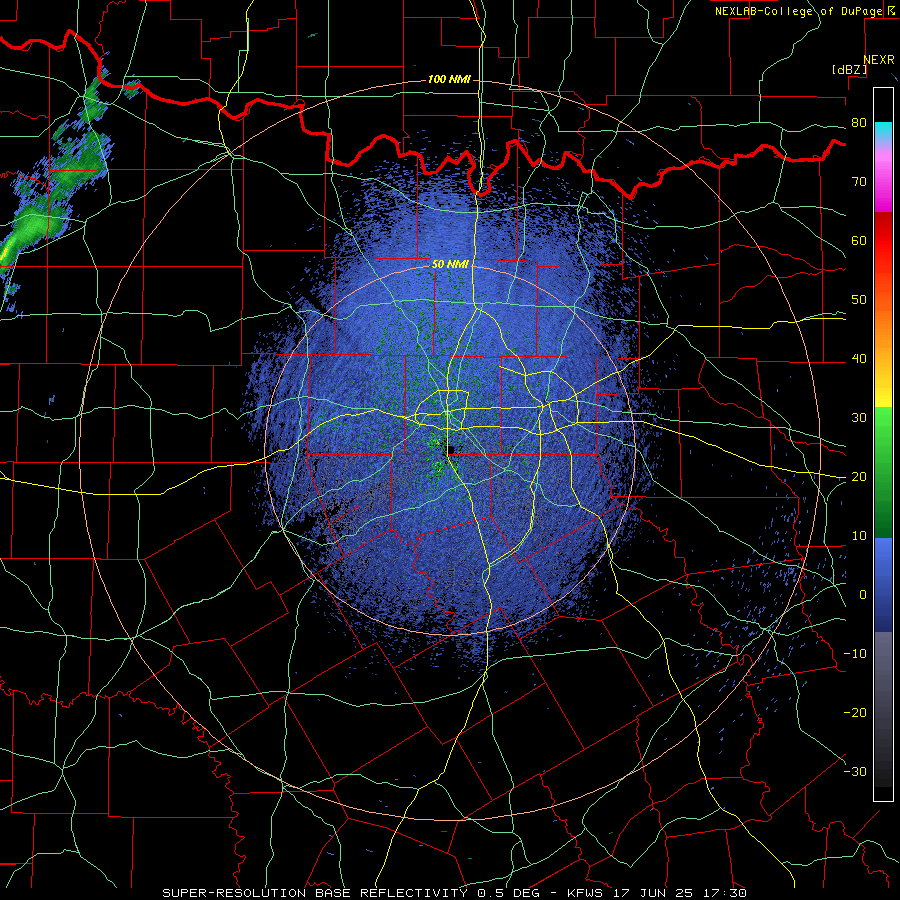The width and height of the screenshot is (900, 900).
Task: Click the 30 value on dBZ scale
Action: [x=859, y=418]
